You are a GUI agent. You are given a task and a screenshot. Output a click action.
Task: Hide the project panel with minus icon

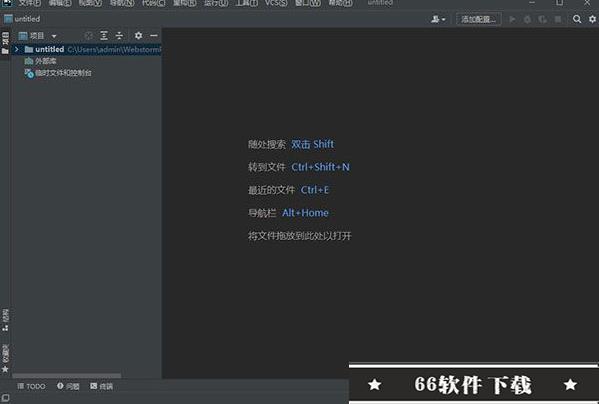coord(154,36)
